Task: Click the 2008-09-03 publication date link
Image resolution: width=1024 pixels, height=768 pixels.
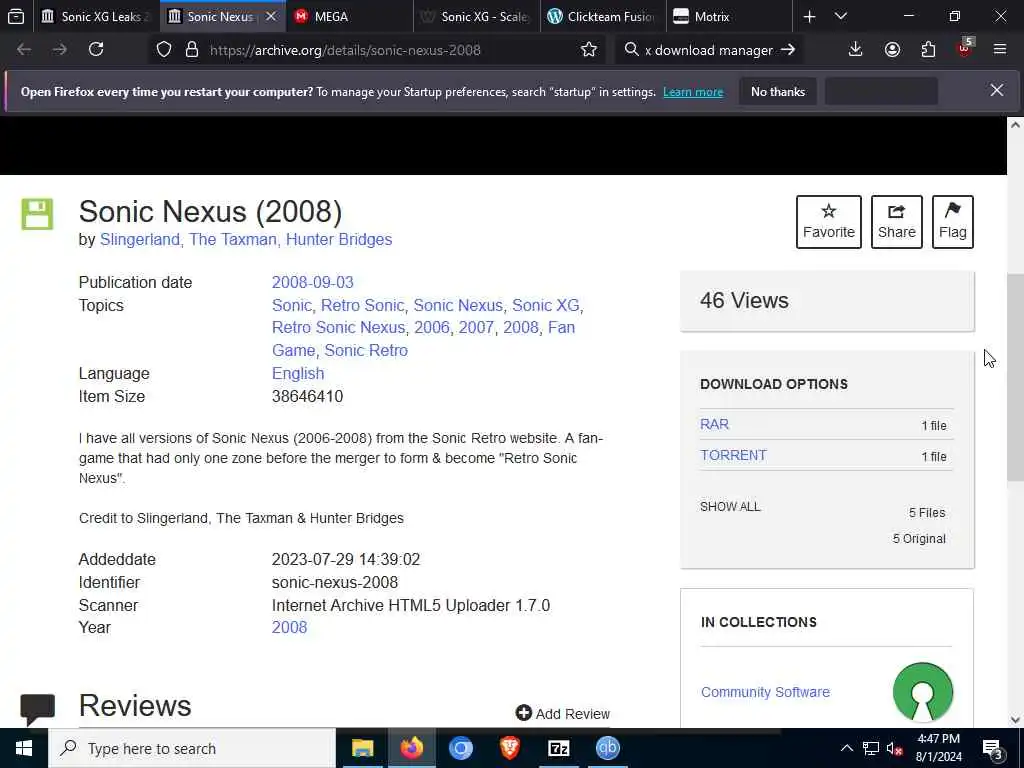Action: click(312, 282)
